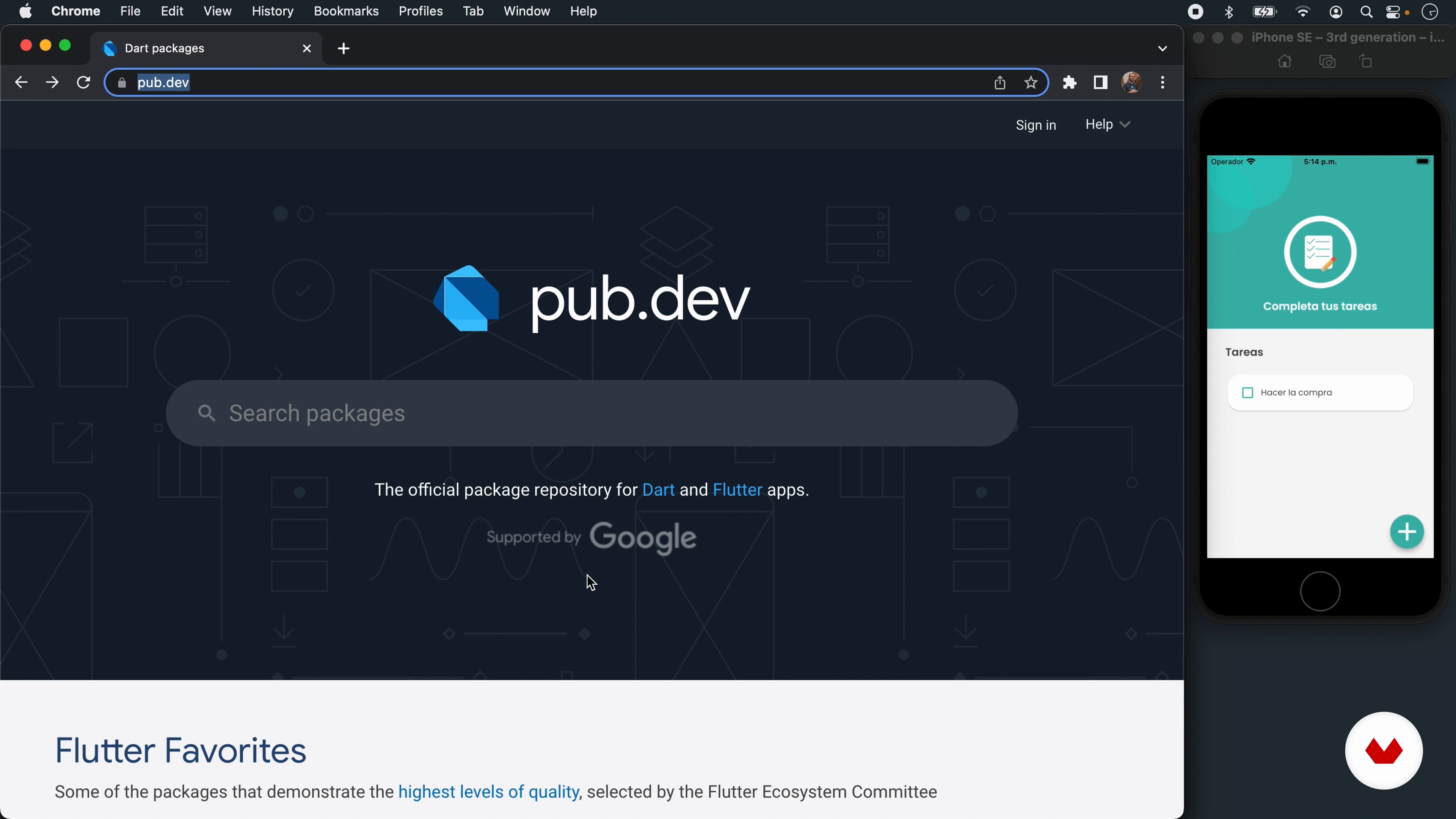The image size is (1456, 819).
Task: Toggle Chrome side panel
Action: point(1100,83)
